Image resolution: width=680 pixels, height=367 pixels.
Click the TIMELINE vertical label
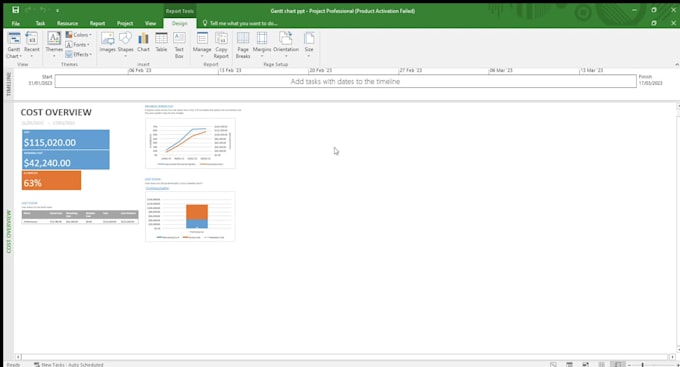pos(8,84)
